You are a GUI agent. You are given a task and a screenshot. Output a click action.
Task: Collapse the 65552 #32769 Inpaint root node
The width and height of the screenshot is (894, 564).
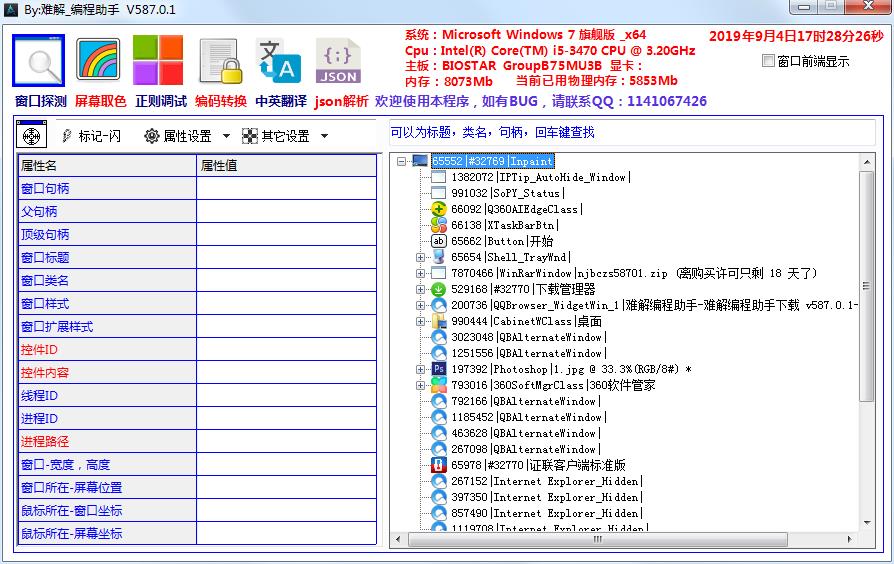pyautogui.click(x=401, y=161)
